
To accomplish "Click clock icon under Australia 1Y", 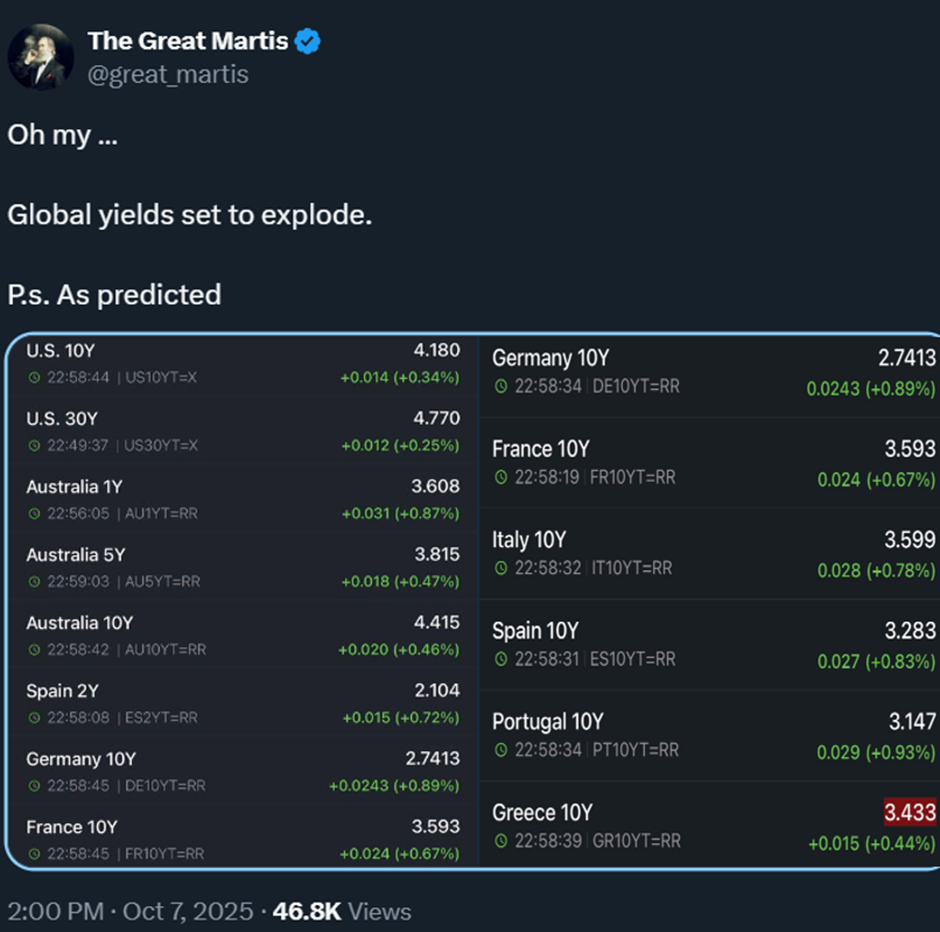I will [x=34, y=514].
